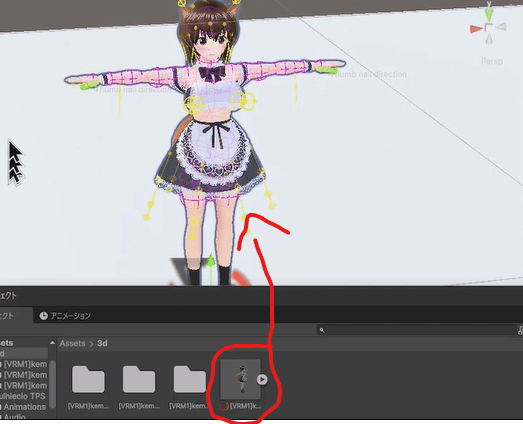
Task: Open the Animations folder in the tree
Action: coord(23,407)
